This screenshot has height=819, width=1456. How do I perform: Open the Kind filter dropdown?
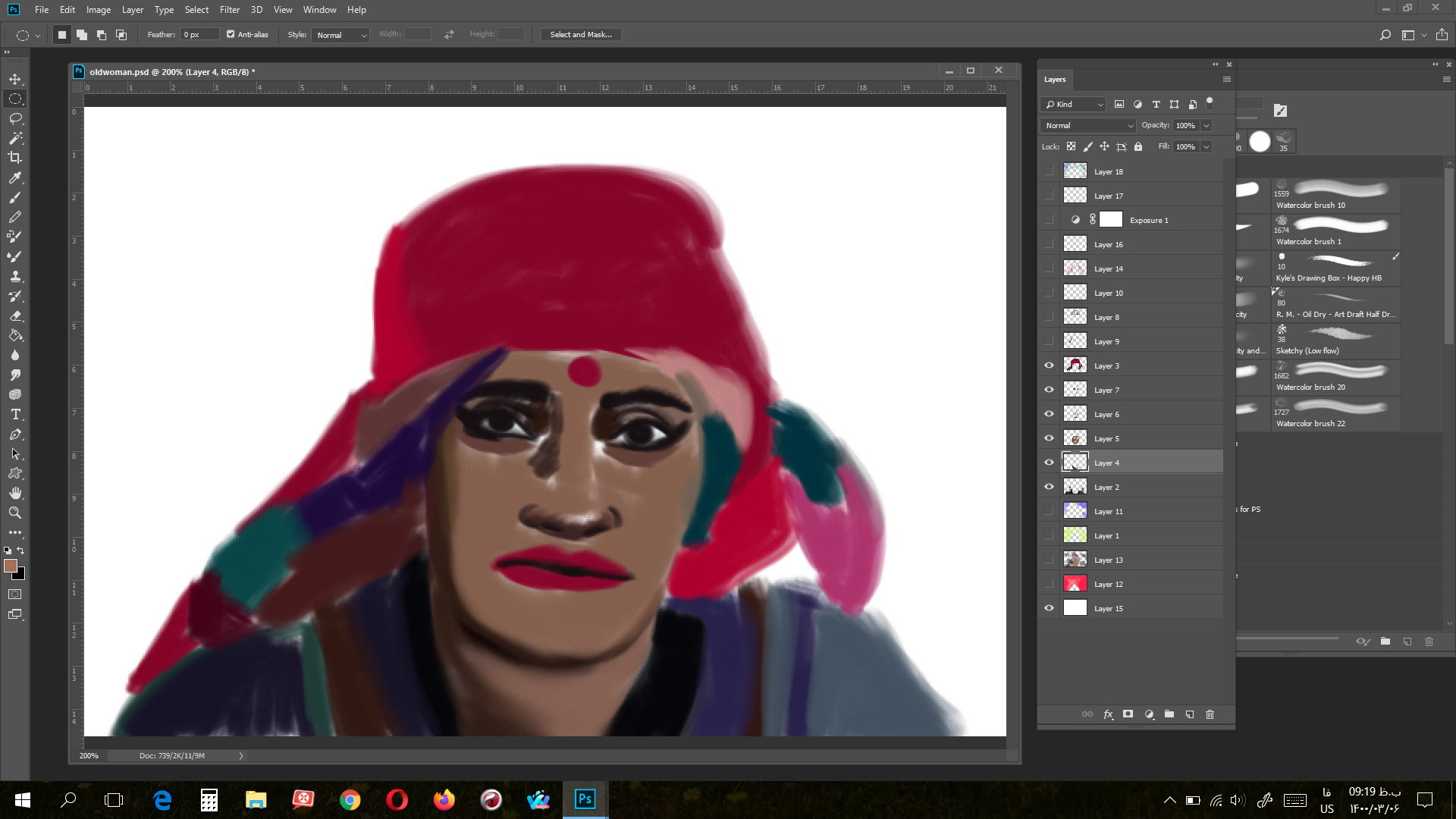pyautogui.click(x=1074, y=104)
